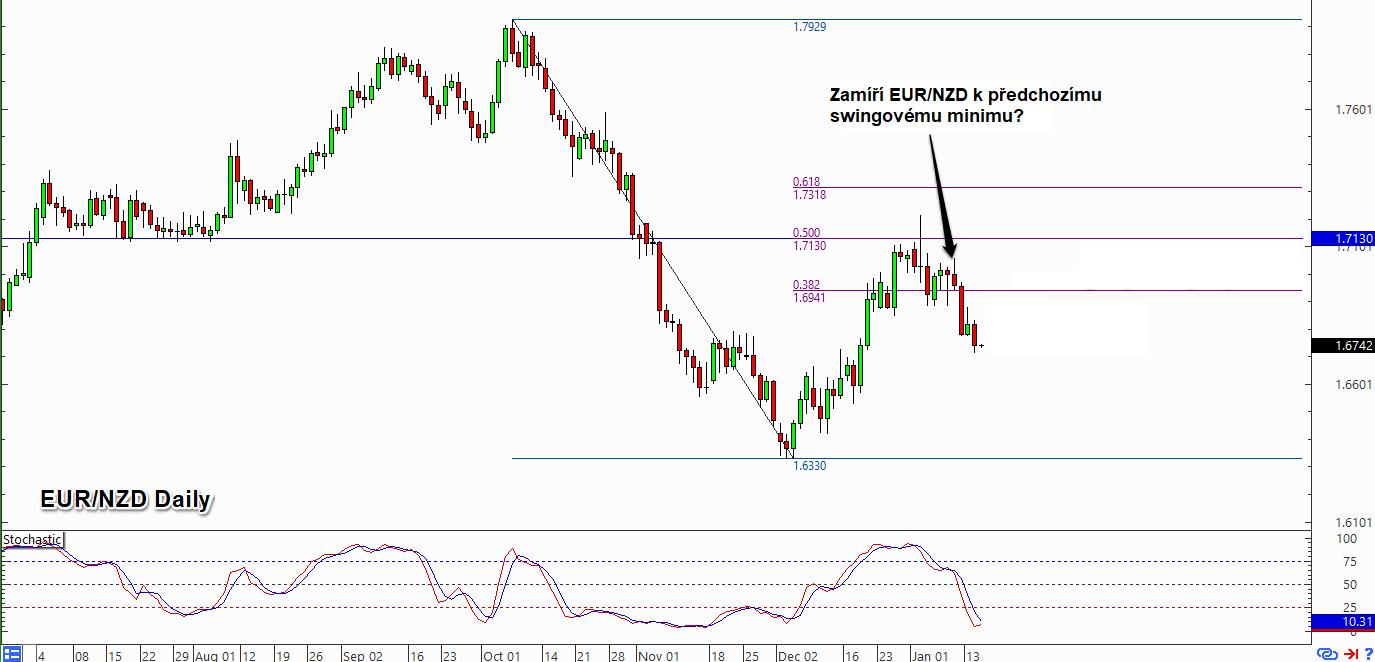Select the Stochastic indicator label
The height and width of the screenshot is (662, 1375).
tap(32, 540)
